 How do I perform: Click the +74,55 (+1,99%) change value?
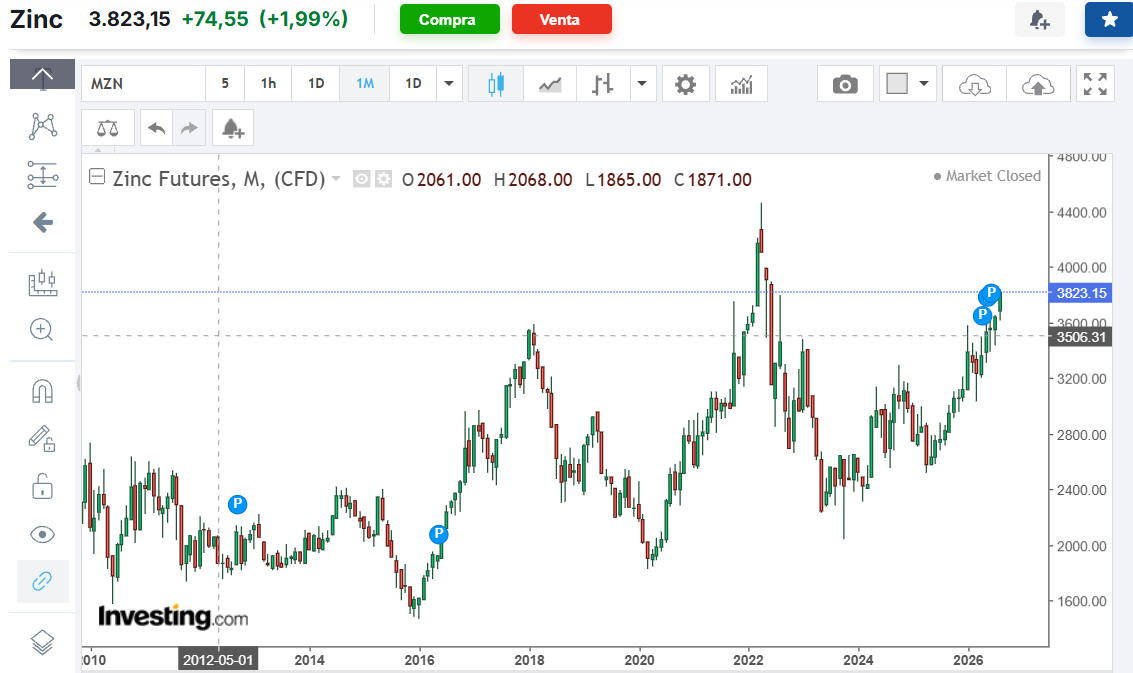[264, 19]
